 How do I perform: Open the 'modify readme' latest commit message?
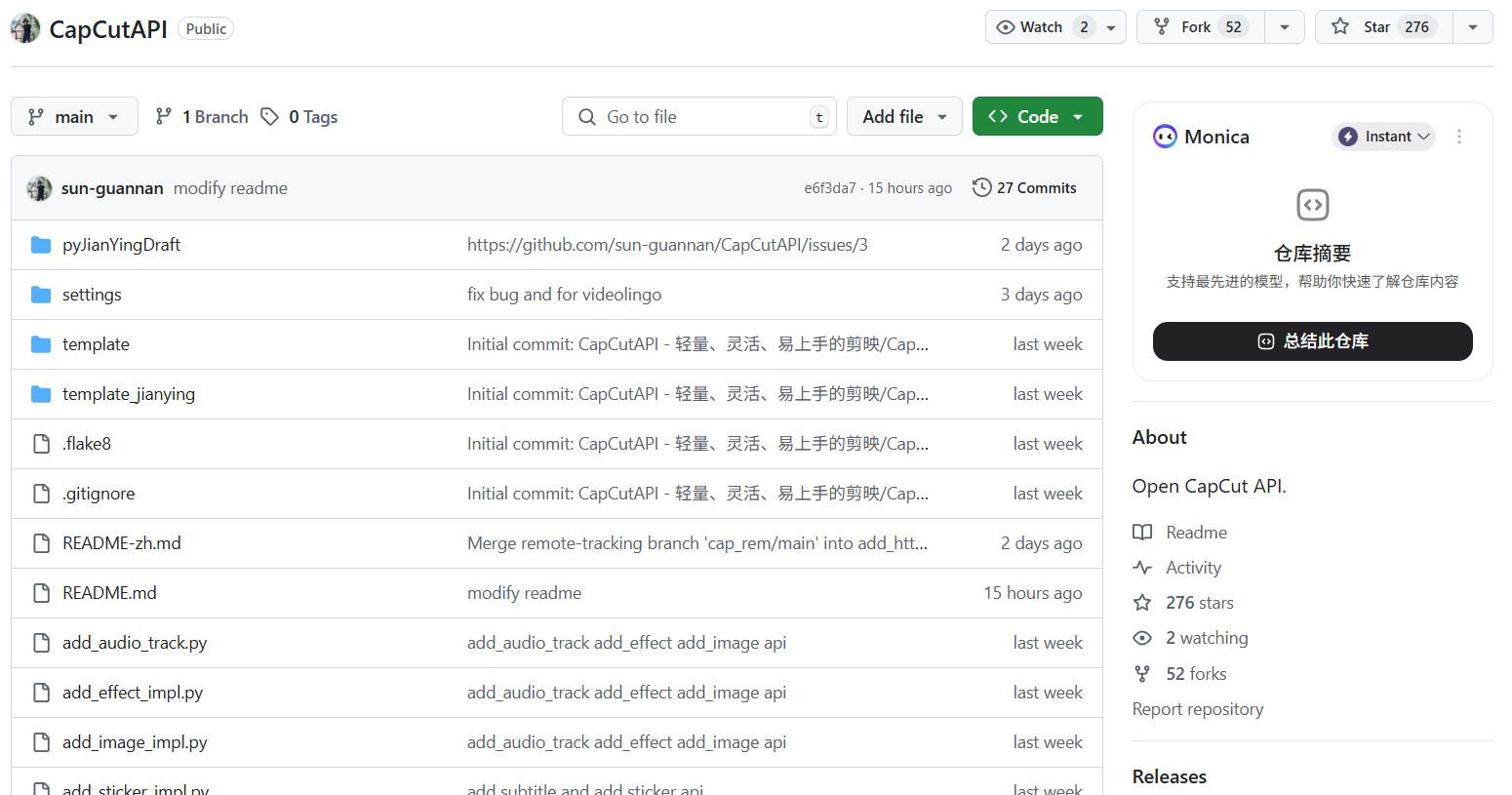point(230,188)
